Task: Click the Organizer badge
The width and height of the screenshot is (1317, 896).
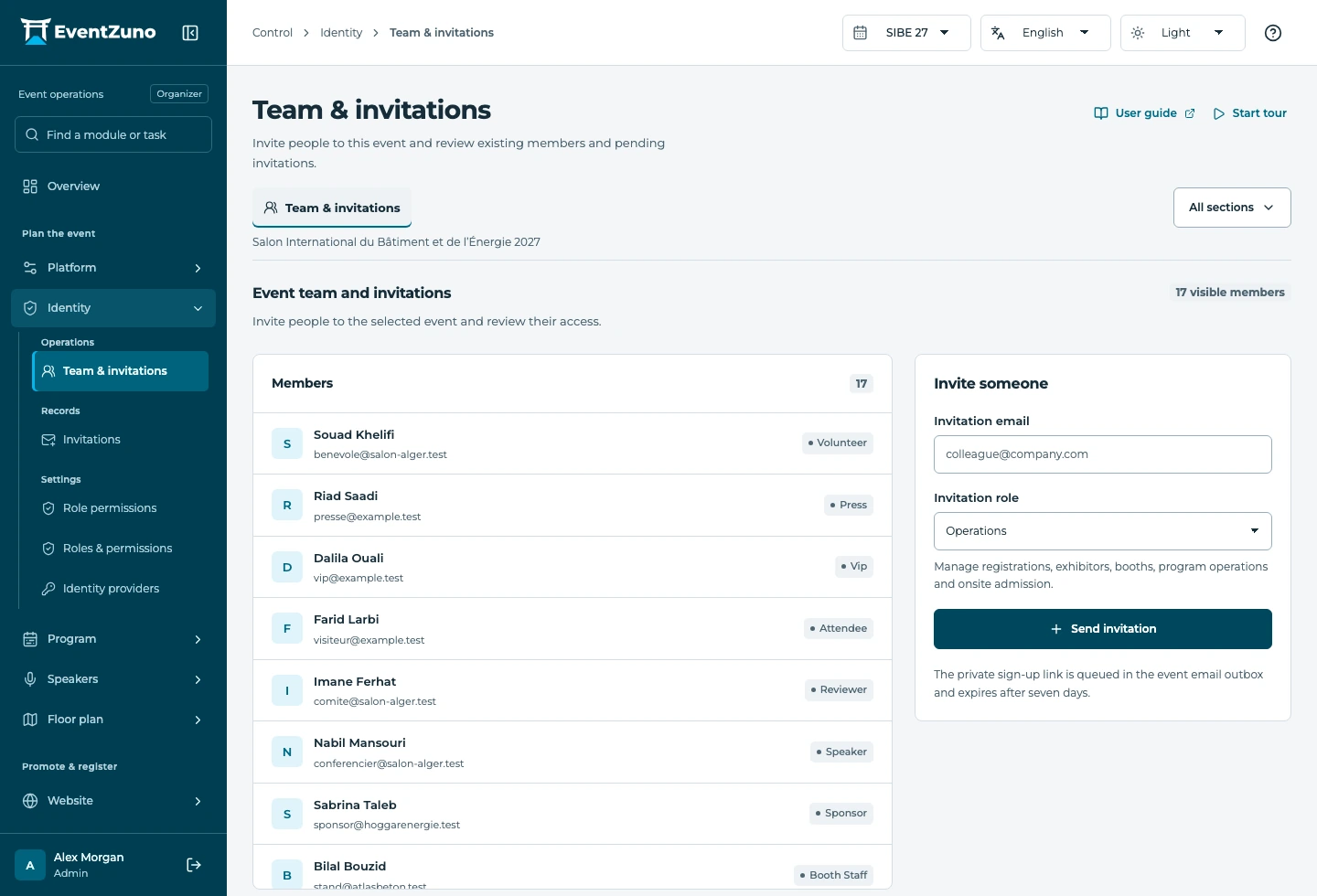Action: pos(179,94)
